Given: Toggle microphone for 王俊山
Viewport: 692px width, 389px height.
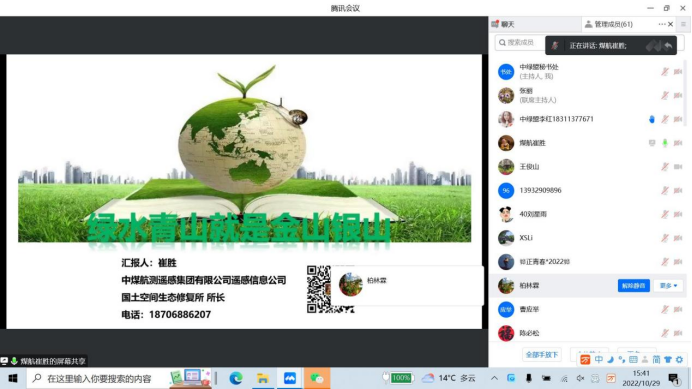Looking at the screenshot, I should (x=665, y=166).
